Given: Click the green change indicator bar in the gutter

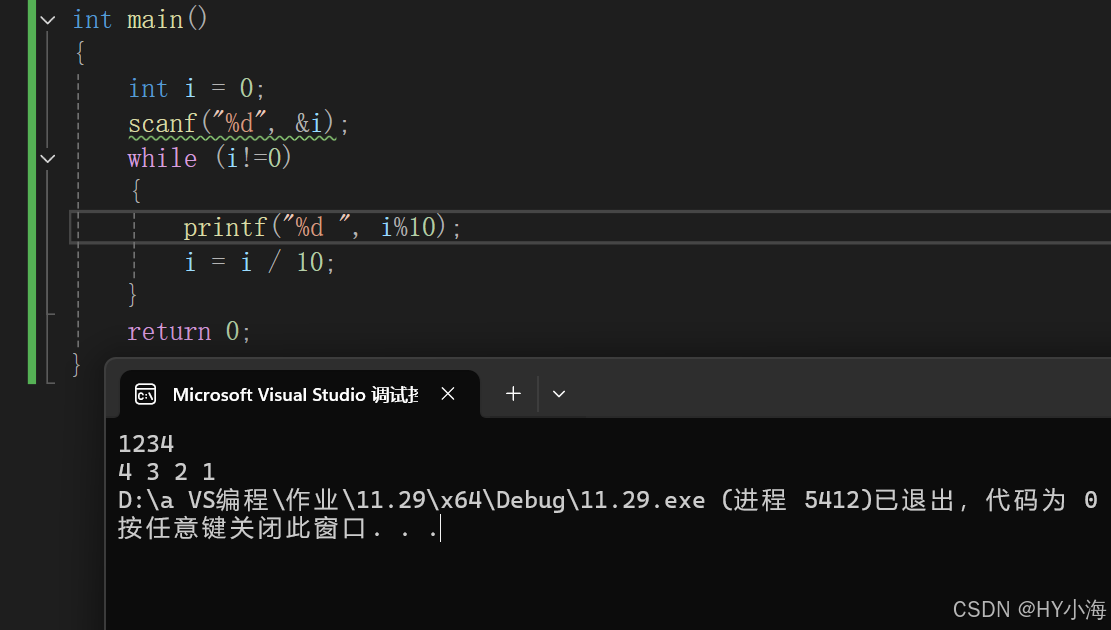Looking at the screenshot, I should tap(31, 190).
